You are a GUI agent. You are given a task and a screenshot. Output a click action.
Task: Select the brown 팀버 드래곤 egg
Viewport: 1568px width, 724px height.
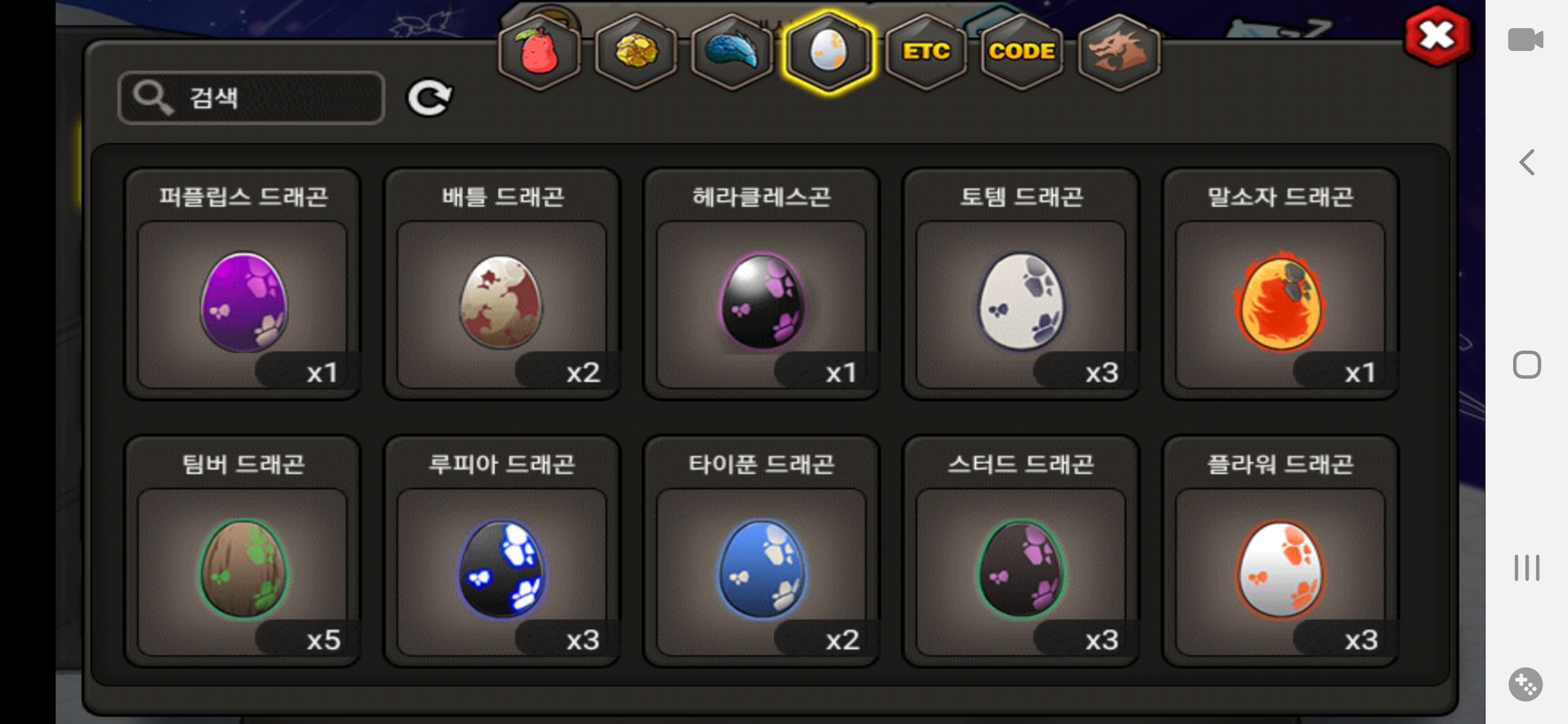[243, 551]
